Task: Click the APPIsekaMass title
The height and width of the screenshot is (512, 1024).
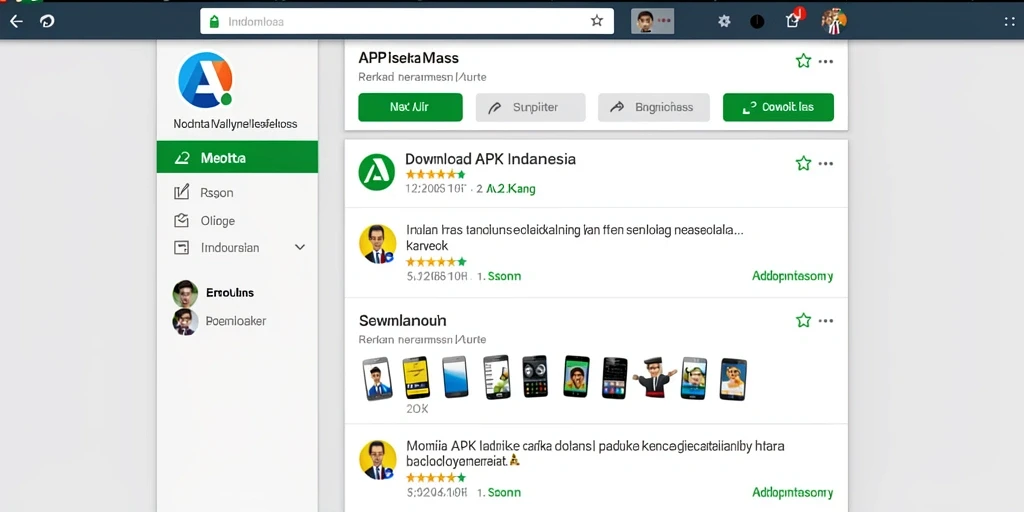Action: tap(409, 57)
